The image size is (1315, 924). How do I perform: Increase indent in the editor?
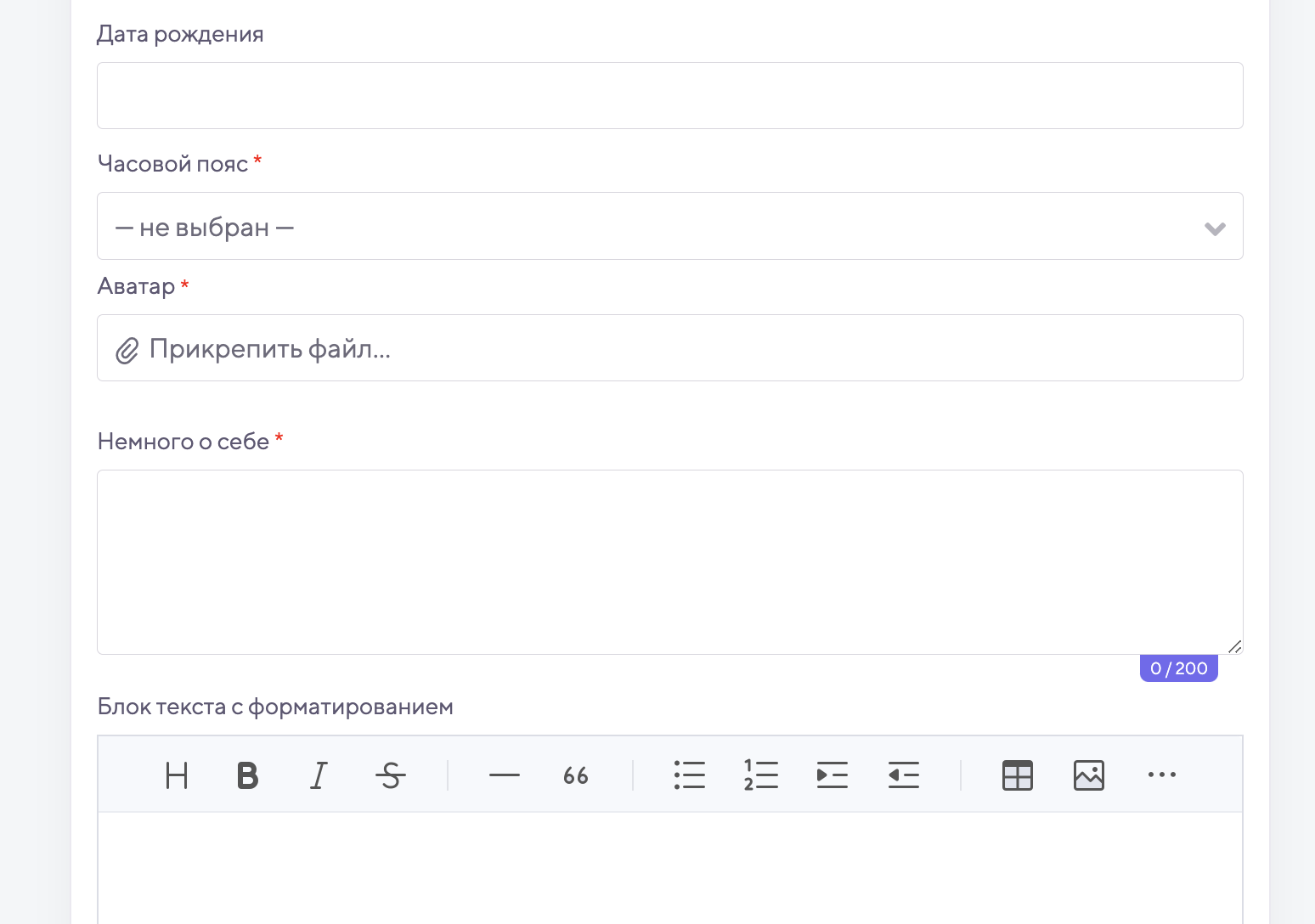tap(832, 775)
